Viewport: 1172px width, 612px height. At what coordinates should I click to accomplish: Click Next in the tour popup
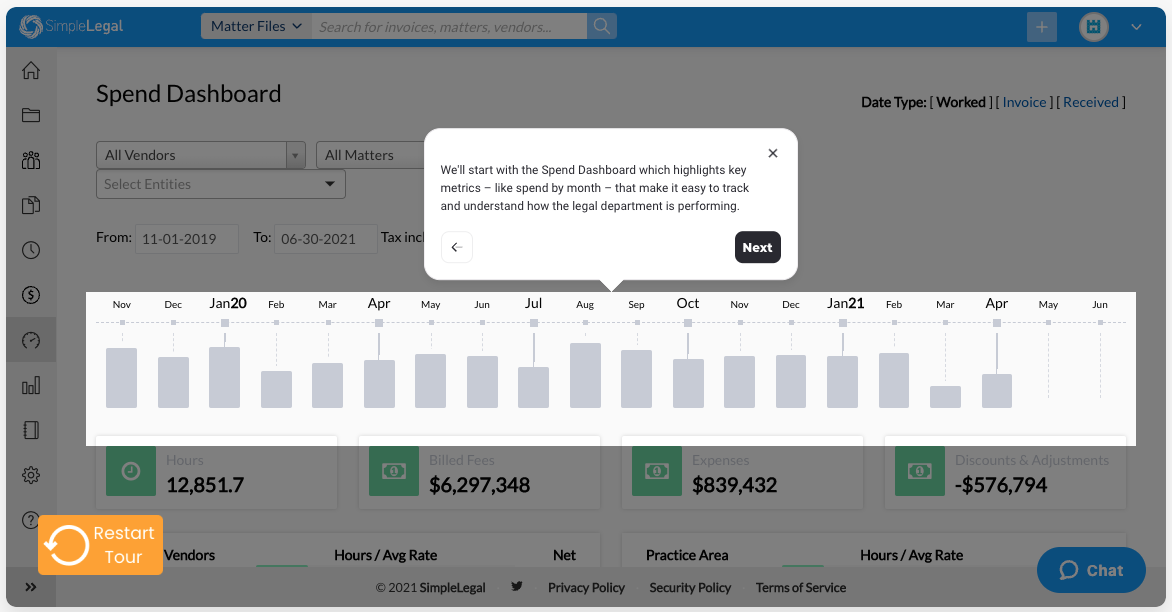coord(757,247)
